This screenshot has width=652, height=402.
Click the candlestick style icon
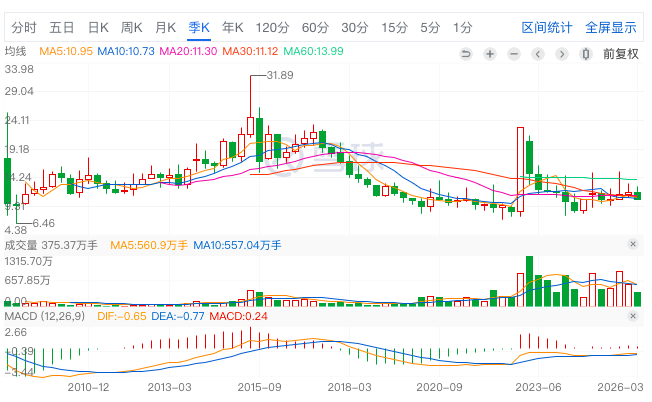[584, 54]
